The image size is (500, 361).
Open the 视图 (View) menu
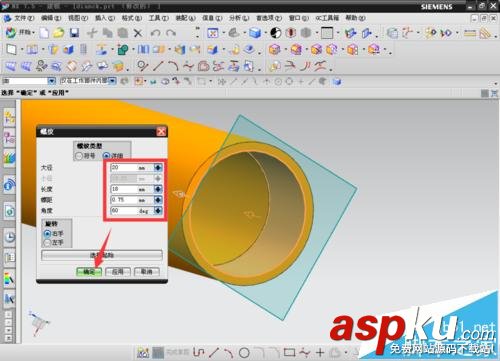tap(78, 18)
